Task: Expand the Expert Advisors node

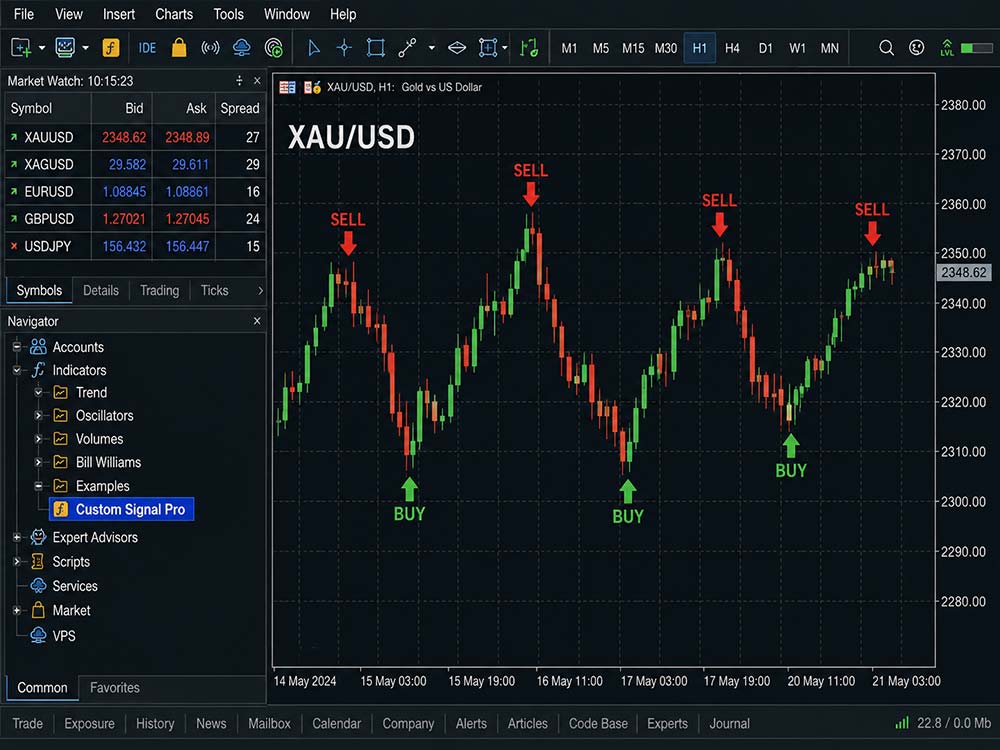Action: 17,537
